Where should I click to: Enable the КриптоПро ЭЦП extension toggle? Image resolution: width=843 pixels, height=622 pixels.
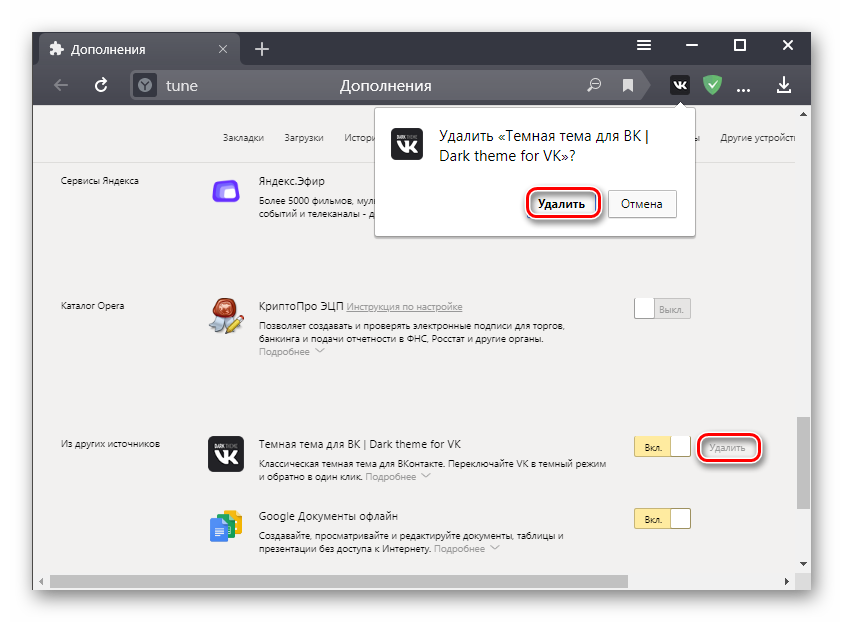coord(662,309)
